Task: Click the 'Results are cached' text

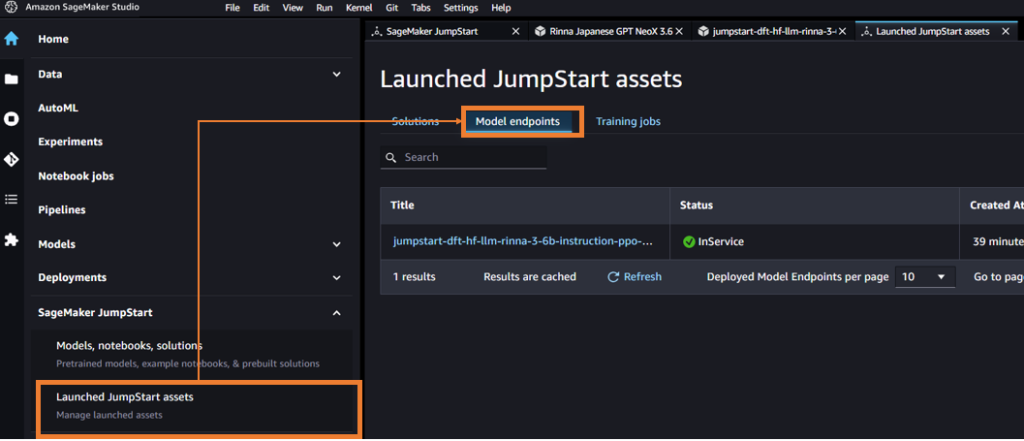Action: (x=530, y=277)
